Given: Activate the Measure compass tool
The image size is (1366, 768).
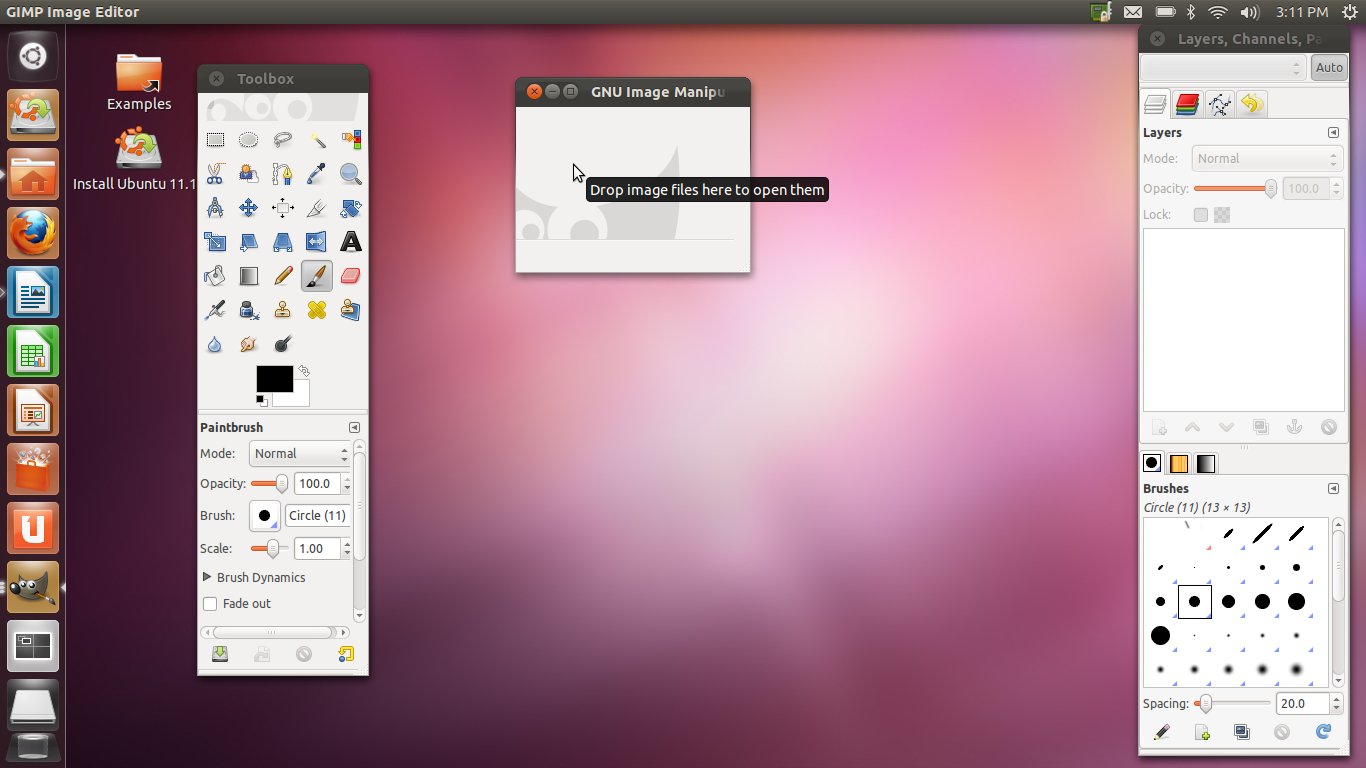Looking at the screenshot, I should 215,208.
